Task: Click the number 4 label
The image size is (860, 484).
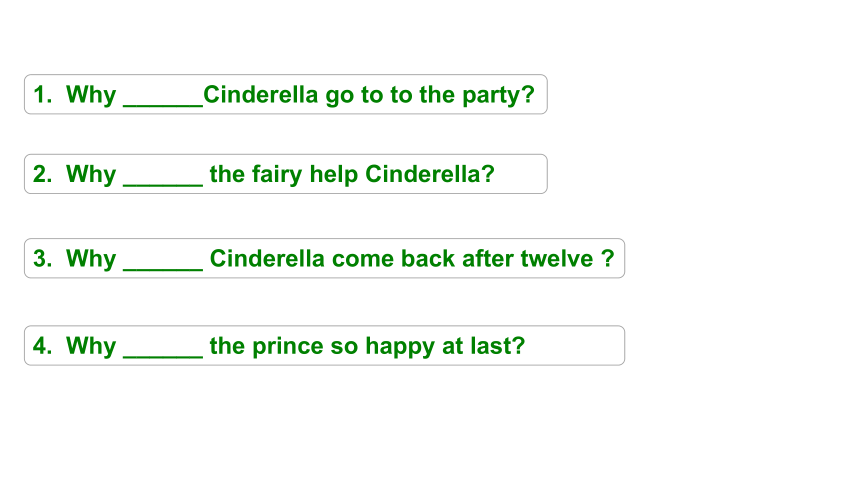Action: point(43,346)
